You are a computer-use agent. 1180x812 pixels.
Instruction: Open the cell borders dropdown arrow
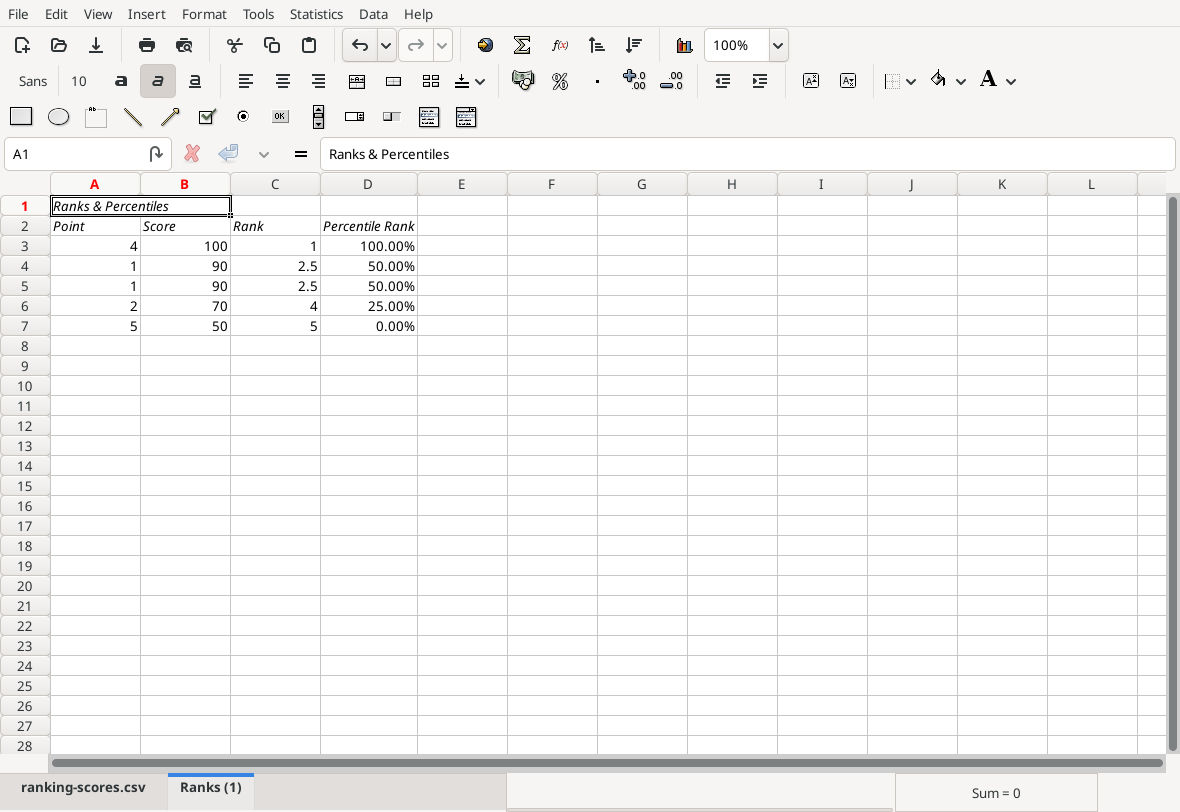(x=911, y=81)
